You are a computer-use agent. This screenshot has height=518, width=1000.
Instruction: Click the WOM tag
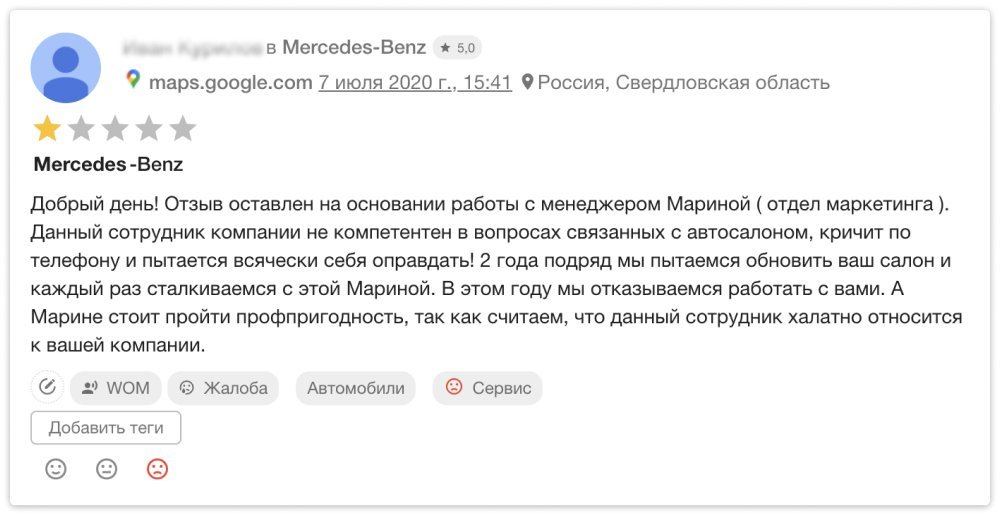coord(116,388)
